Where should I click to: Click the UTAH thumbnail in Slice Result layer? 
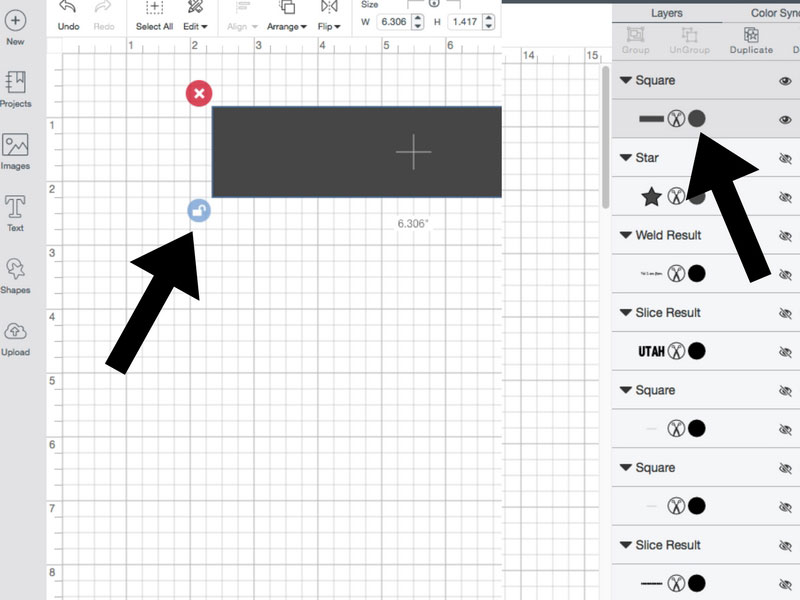click(x=652, y=351)
